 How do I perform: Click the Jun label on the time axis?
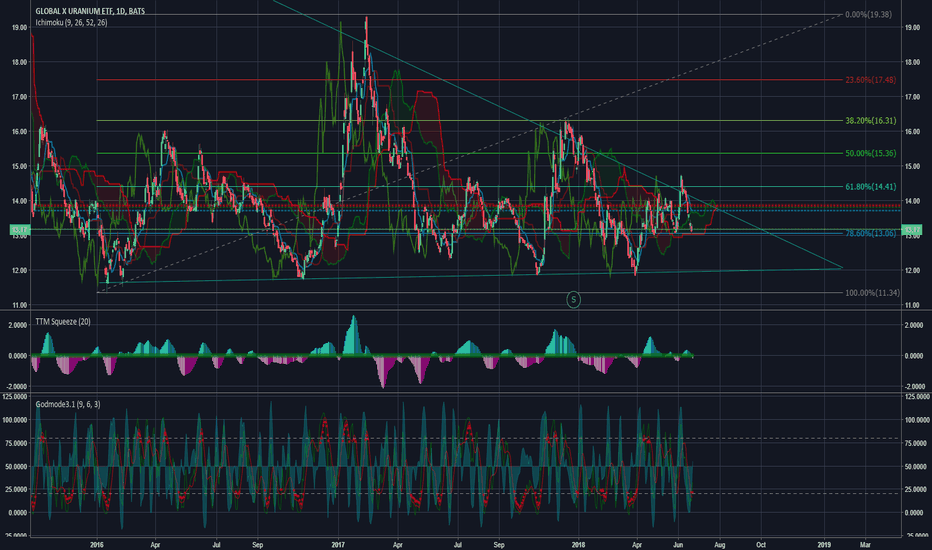[678, 545]
